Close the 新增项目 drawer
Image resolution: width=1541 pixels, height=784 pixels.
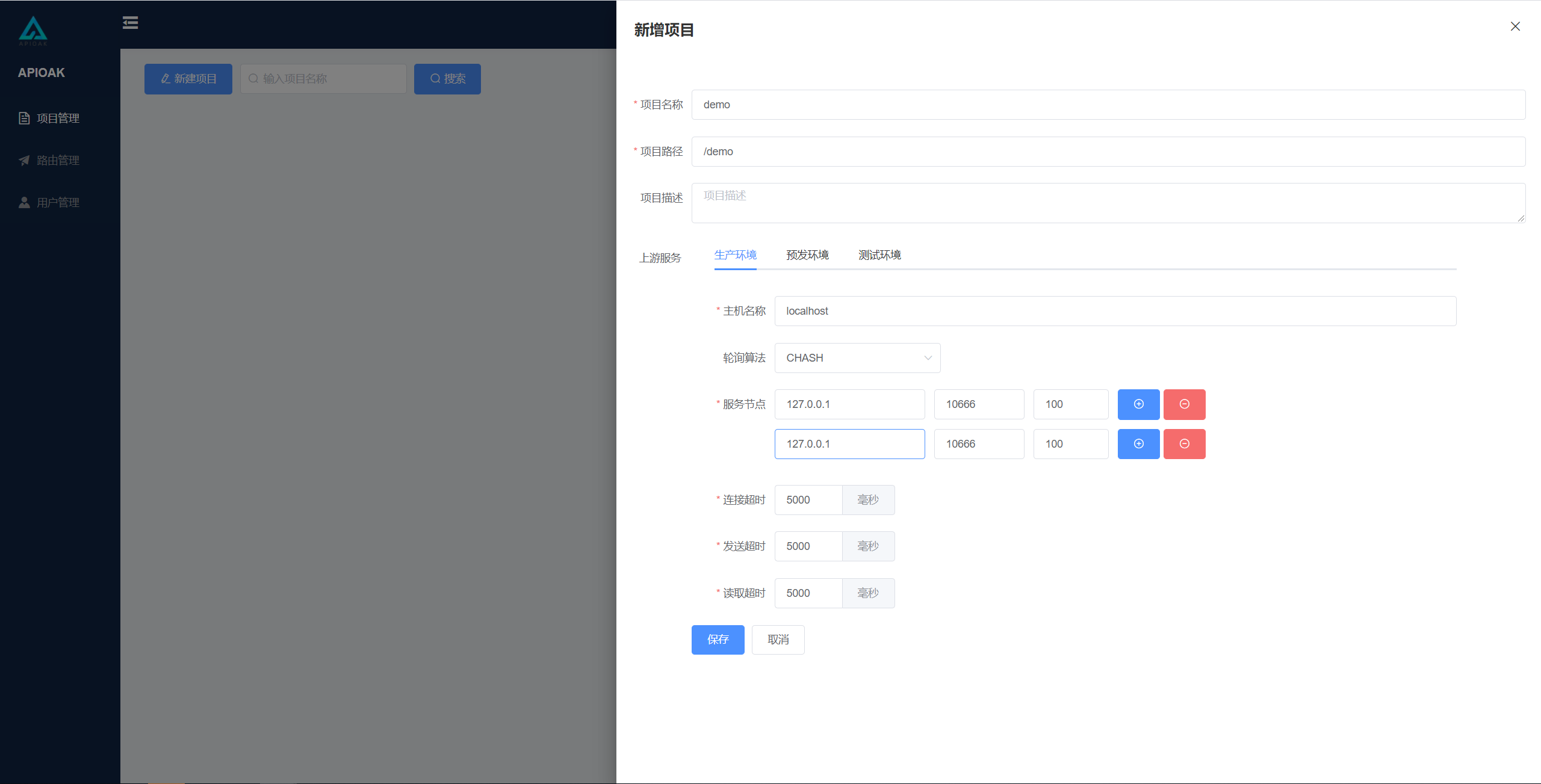coord(1515,26)
